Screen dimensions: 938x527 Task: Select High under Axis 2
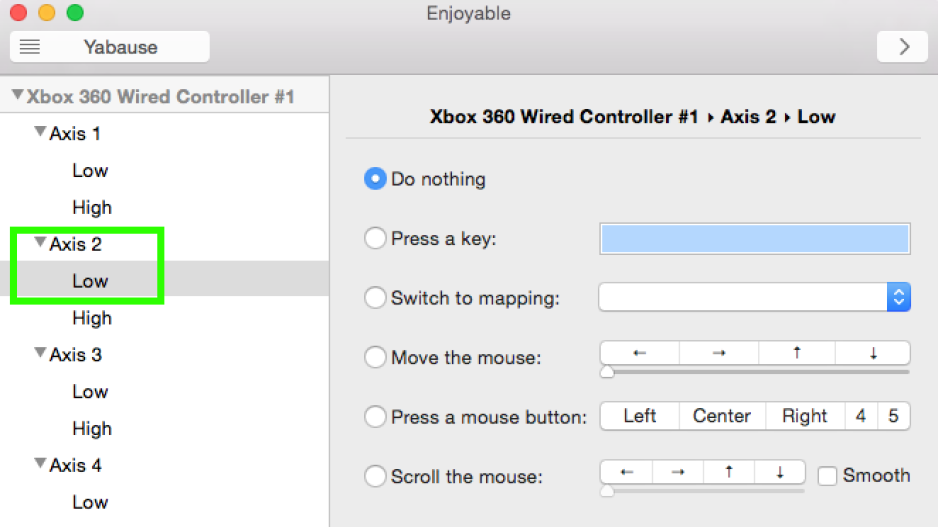coord(92,318)
